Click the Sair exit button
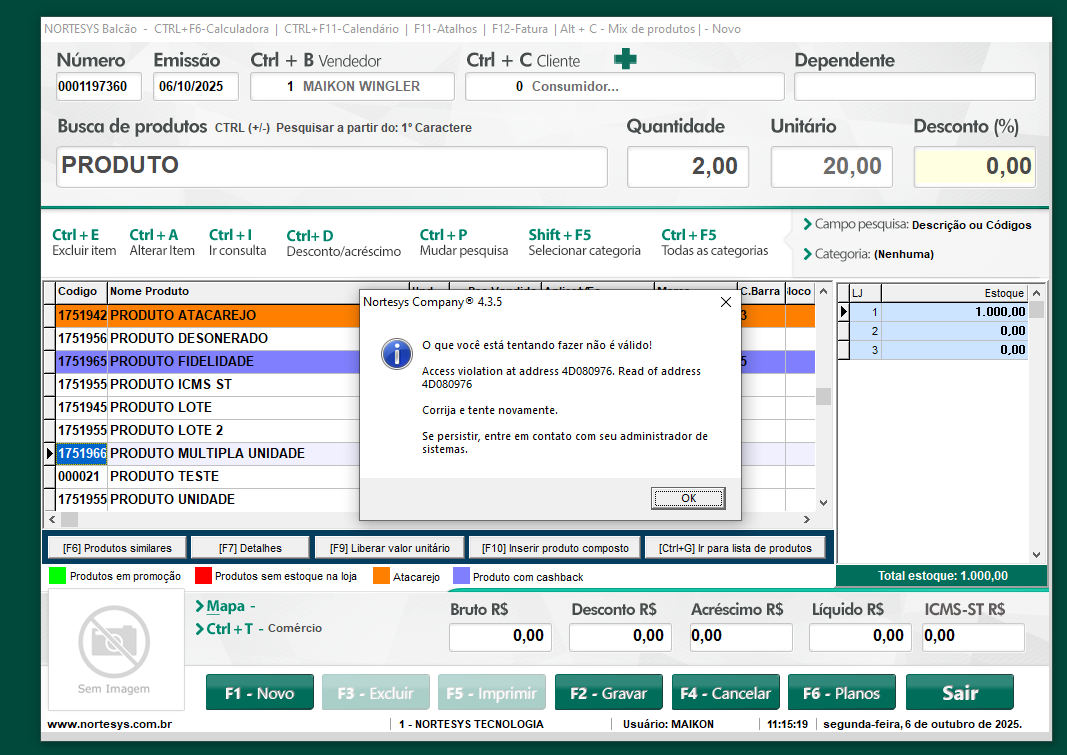The width and height of the screenshot is (1067, 755). coord(959,693)
